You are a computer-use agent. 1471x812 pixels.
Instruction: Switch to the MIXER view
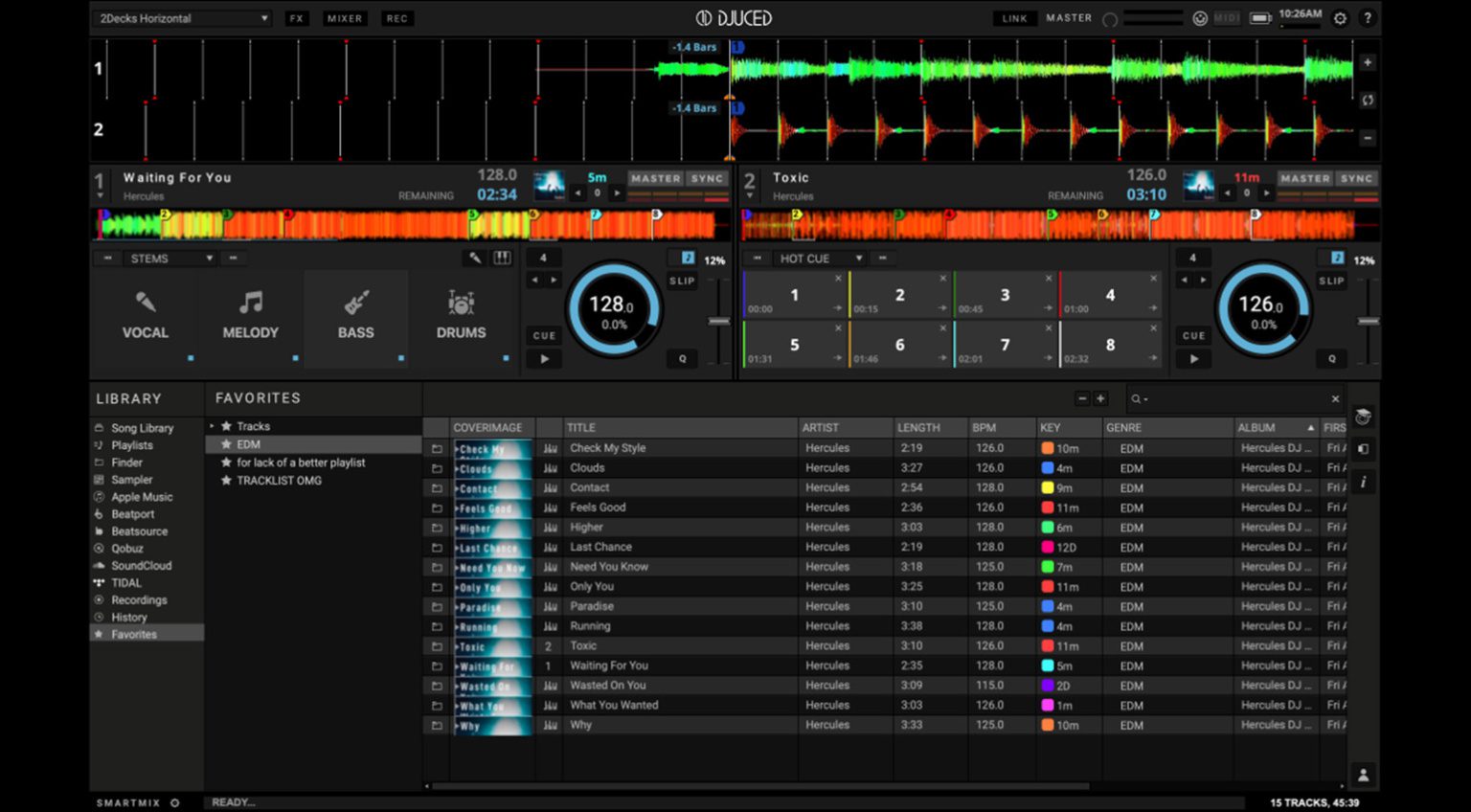click(x=345, y=17)
